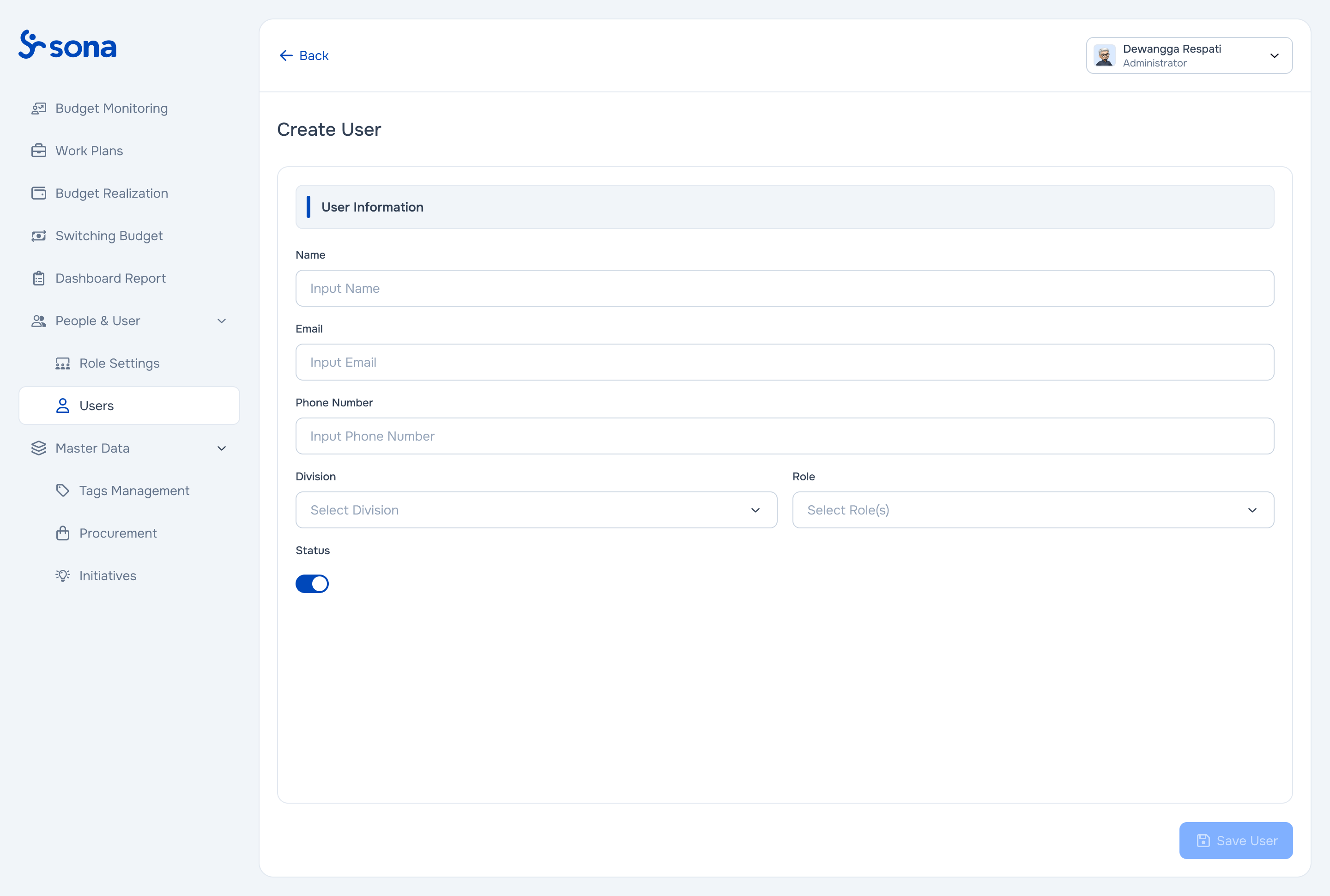Click the Name label

pos(310,255)
